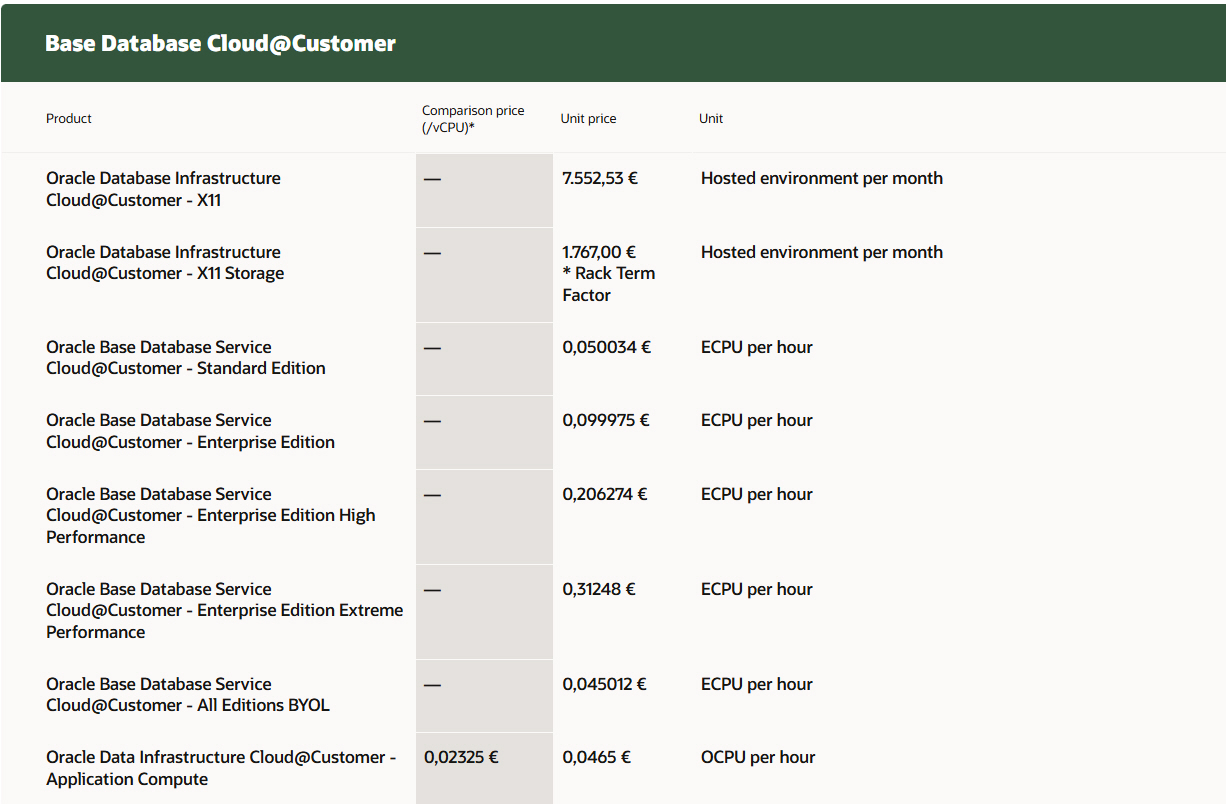Viewport: 1226px width, 804px height.
Task: Click the X11 row Hosted environment per month unit
Action: 822,178
